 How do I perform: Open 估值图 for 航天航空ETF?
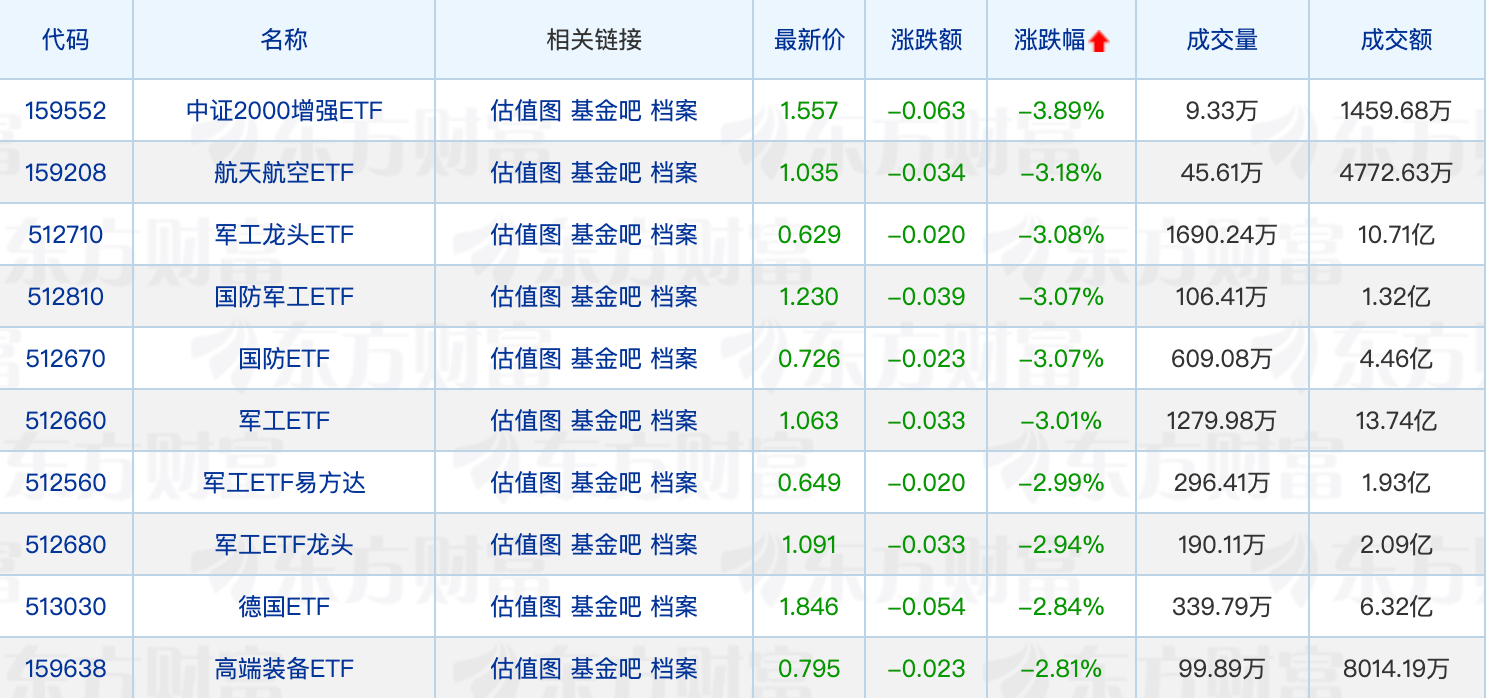pos(526,172)
